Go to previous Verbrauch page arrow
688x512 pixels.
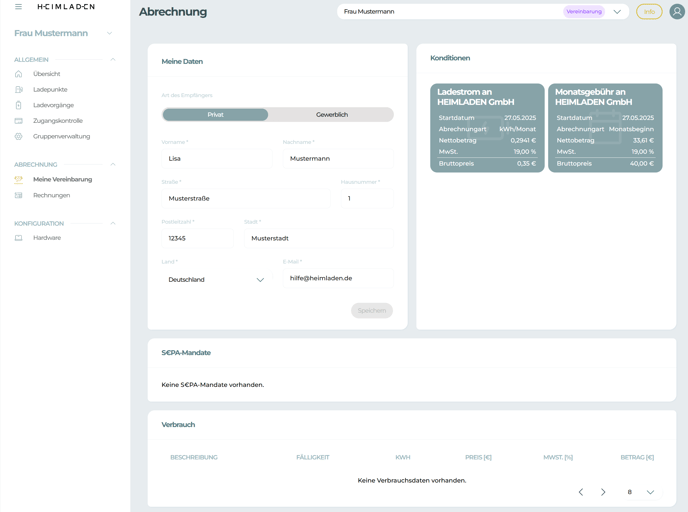[x=581, y=492]
